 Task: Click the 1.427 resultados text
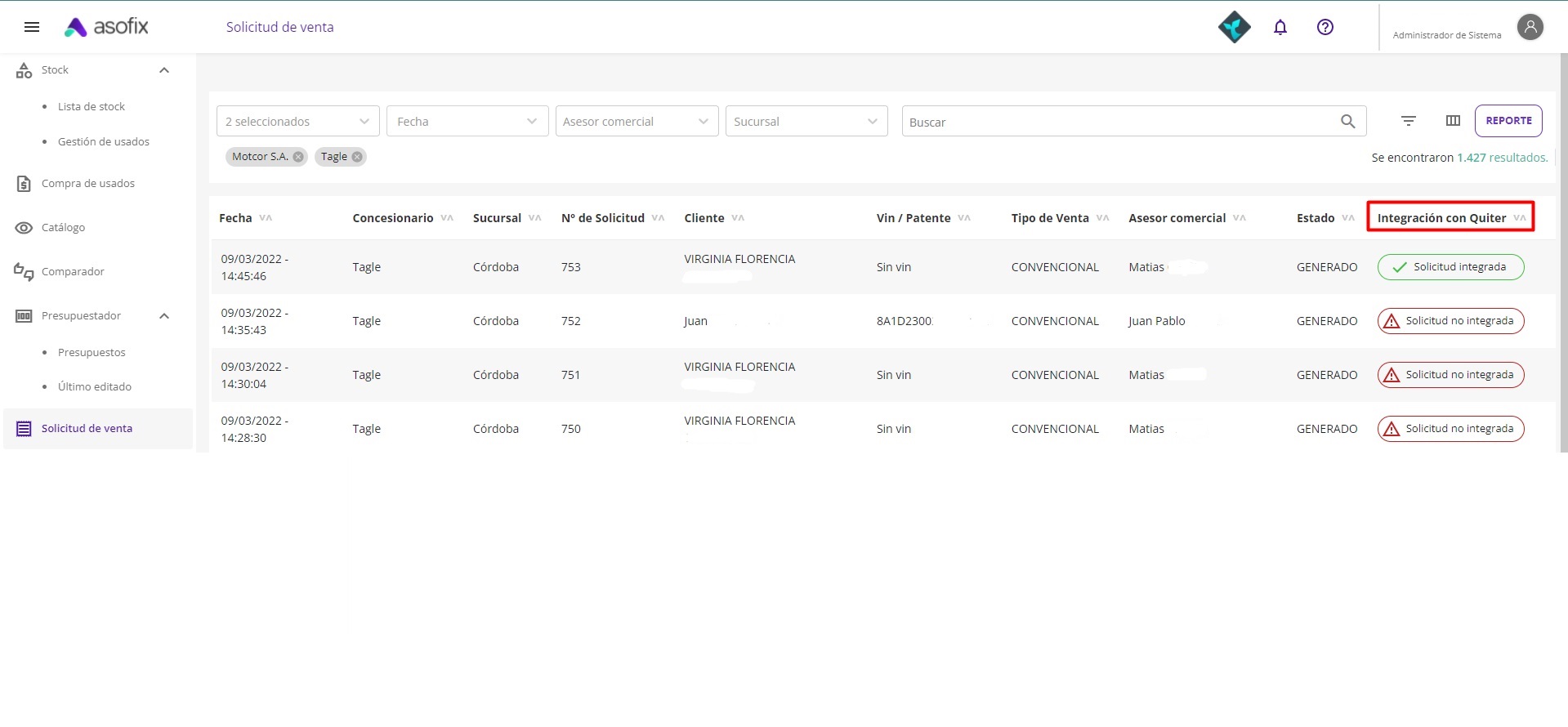[1503, 158]
